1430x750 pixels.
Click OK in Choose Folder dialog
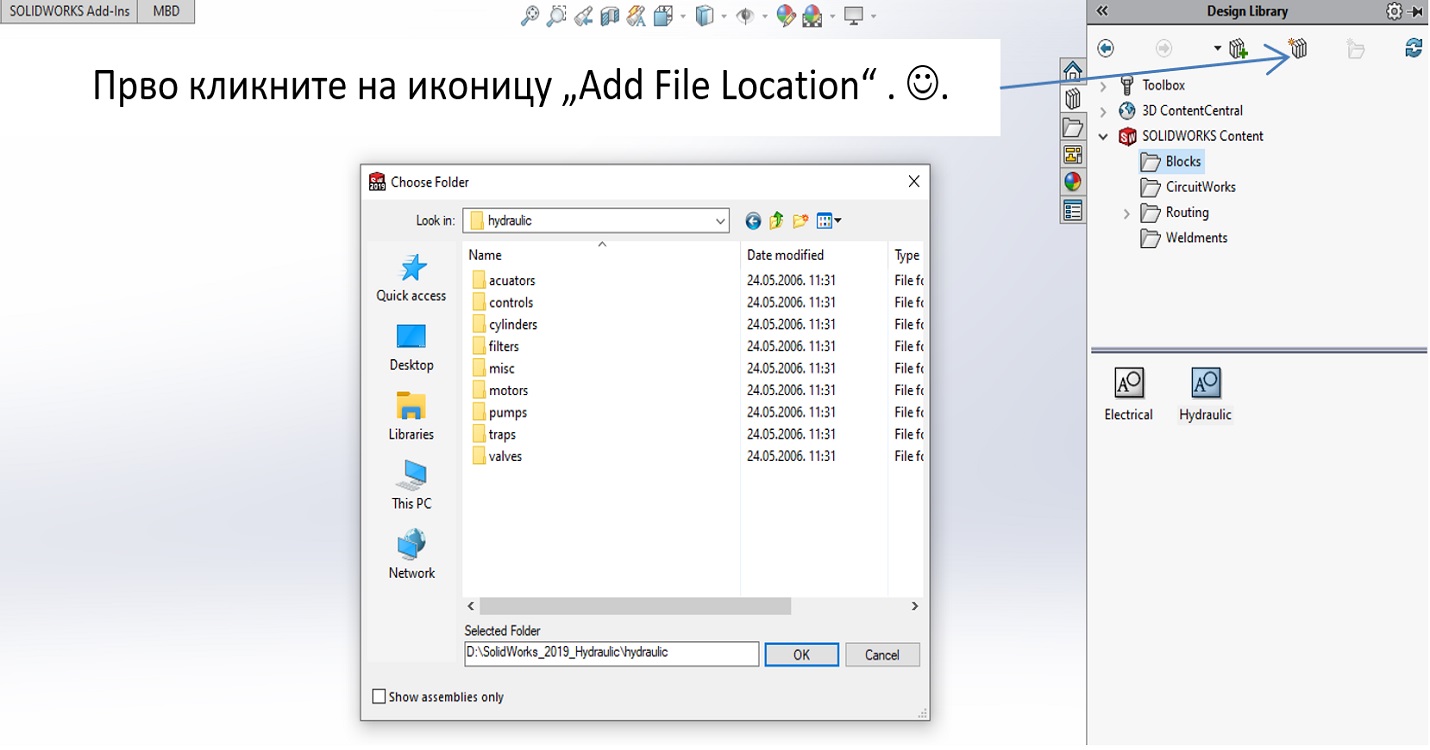(x=801, y=655)
